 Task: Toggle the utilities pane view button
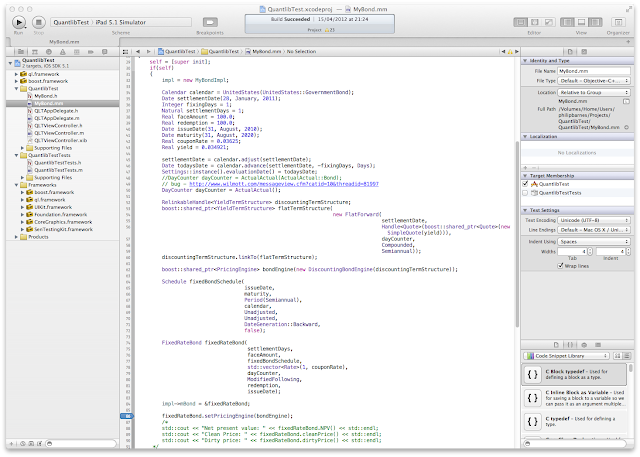click(x=596, y=22)
